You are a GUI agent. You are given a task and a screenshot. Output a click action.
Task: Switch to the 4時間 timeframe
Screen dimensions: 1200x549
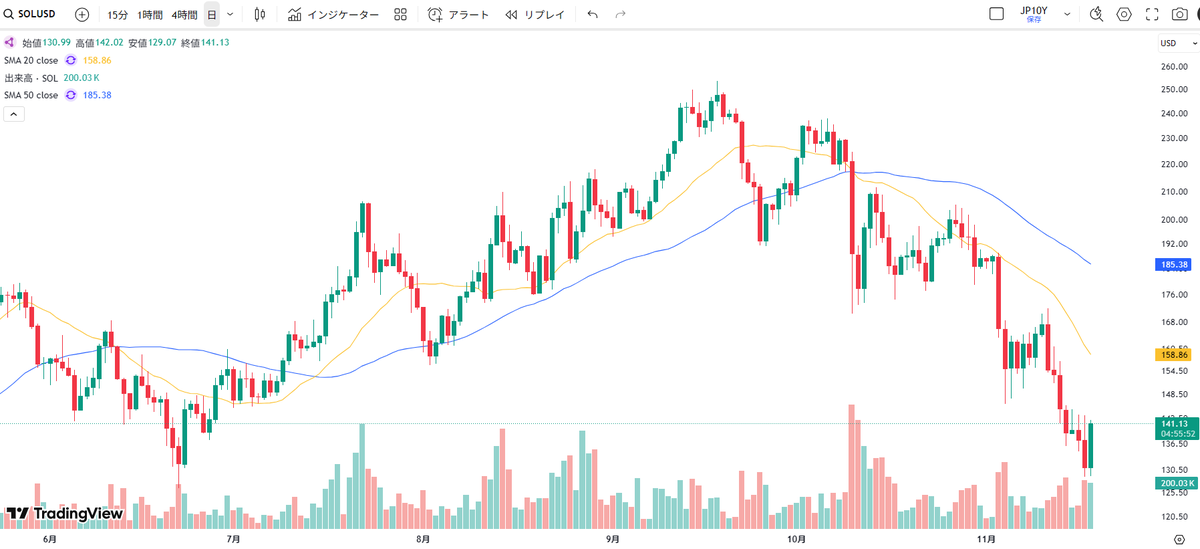coord(184,15)
